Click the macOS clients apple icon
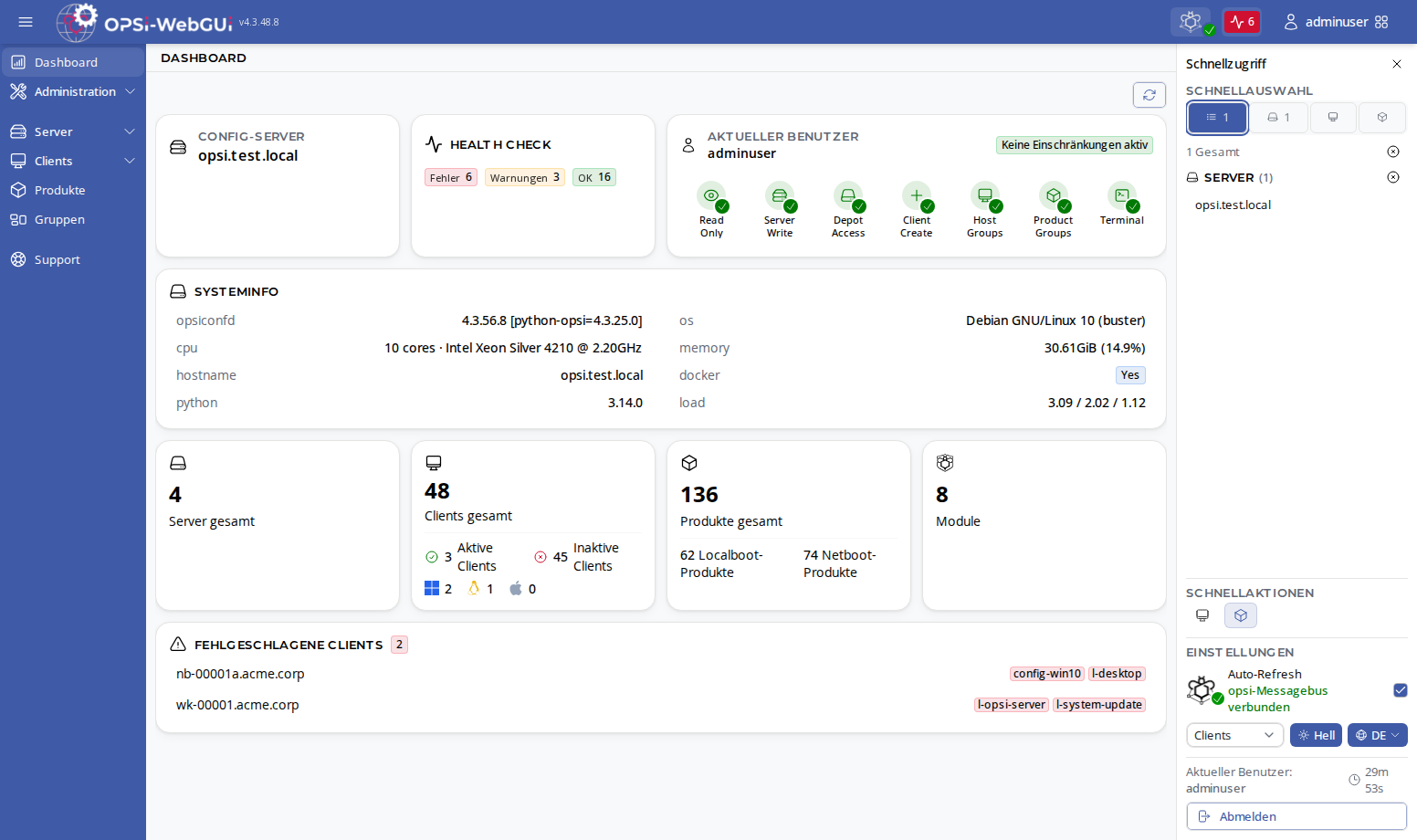This screenshot has width=1417, height=840. coord(516,588)
